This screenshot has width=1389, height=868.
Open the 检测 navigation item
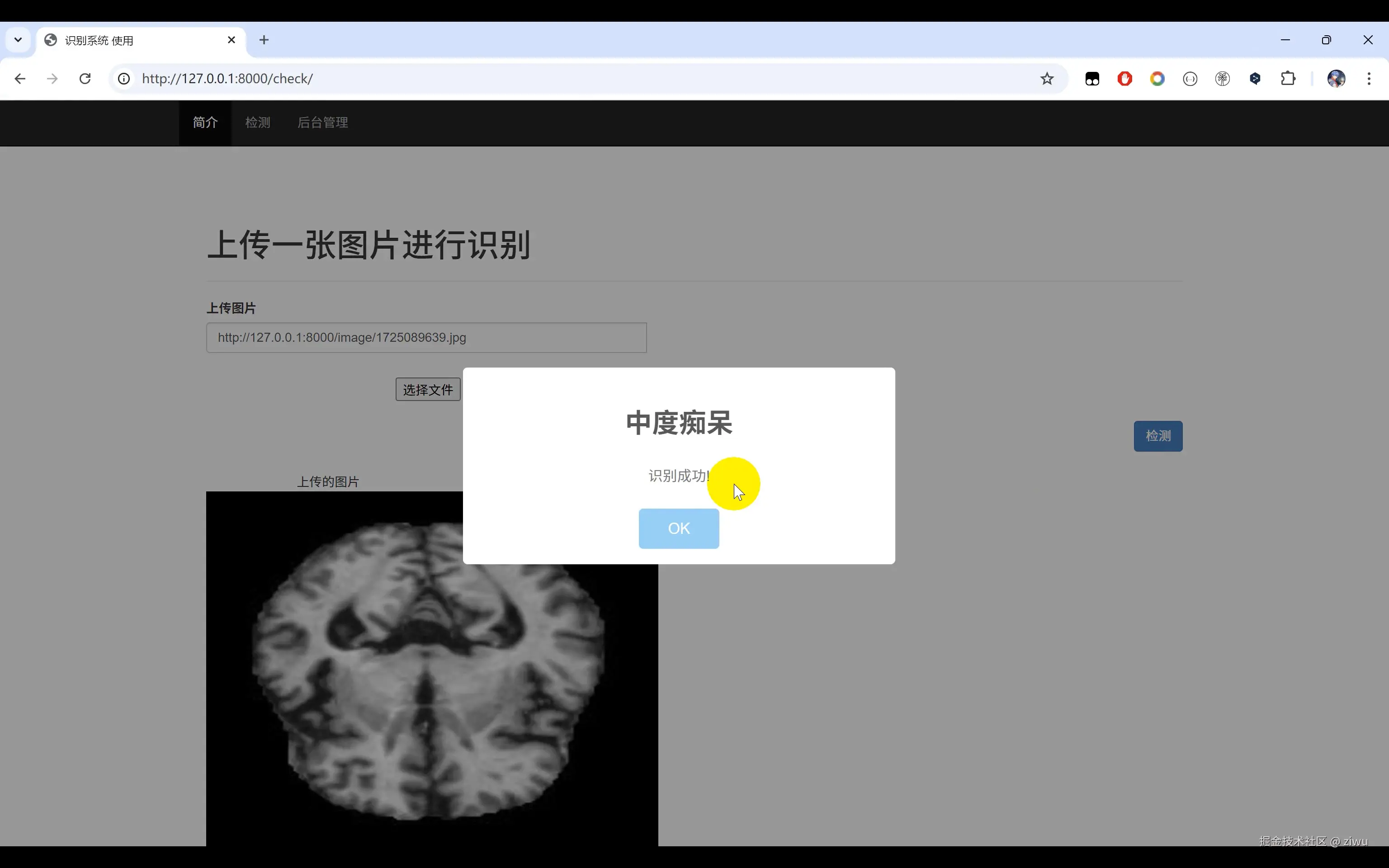[257, 123]
